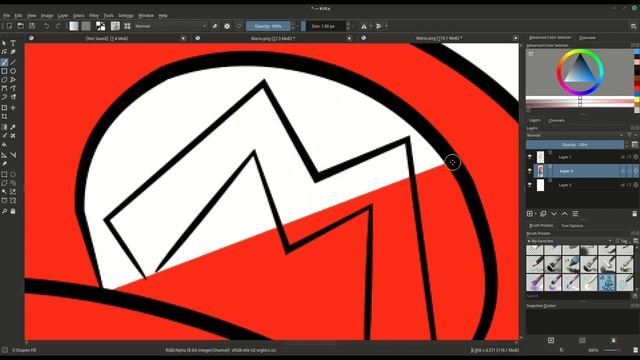Toggle vertical mirror tool
The image size is (640, 360).
tap(379, 26)
